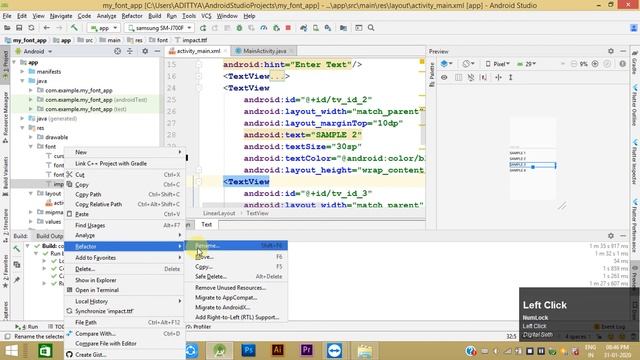Image resolution: width=640 pixels, height=360 pixels.
Task: Choose Show in Explorer from context menu
Action: click(124, 280)
